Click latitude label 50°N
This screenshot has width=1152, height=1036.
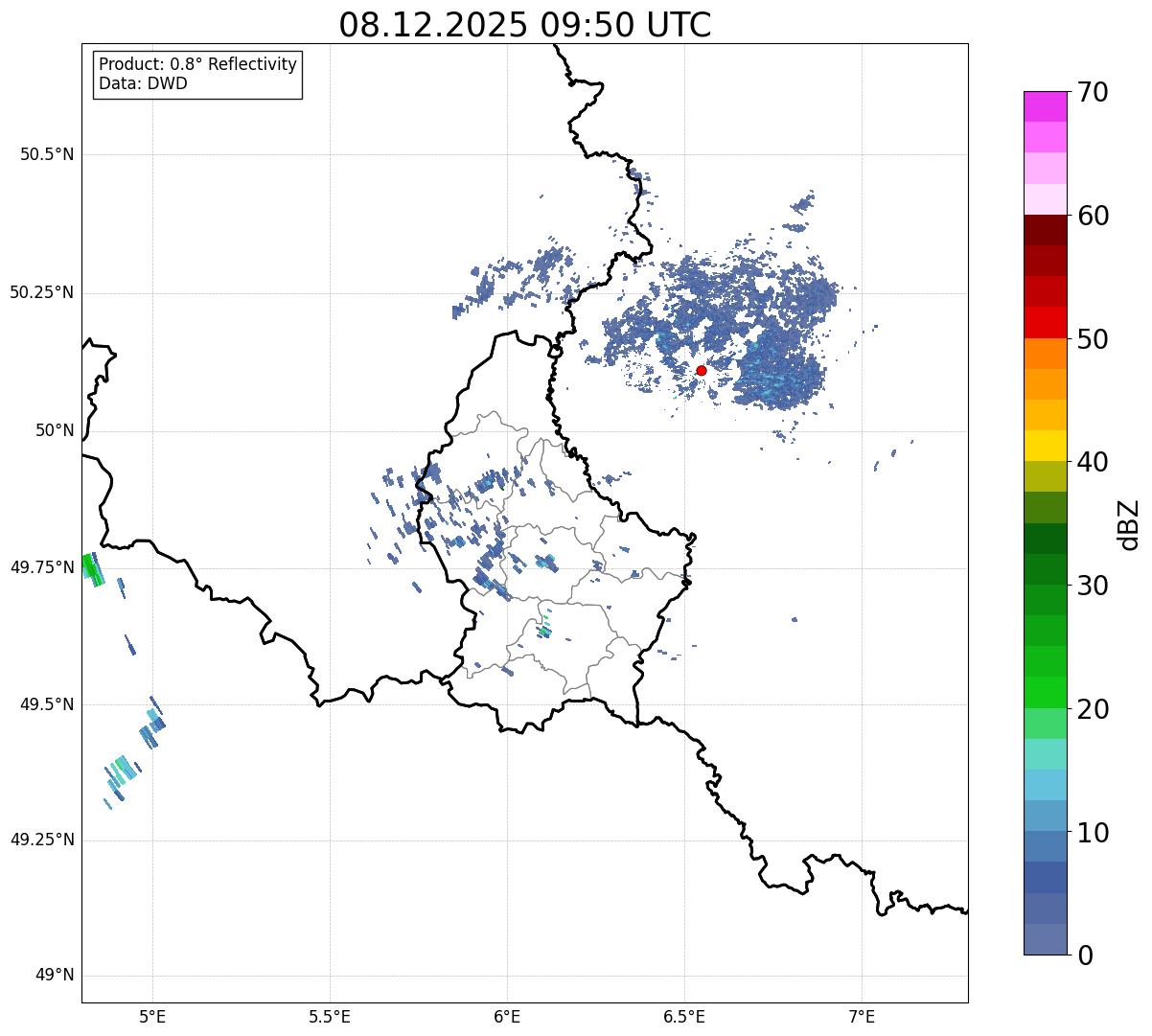click(54, 430)
